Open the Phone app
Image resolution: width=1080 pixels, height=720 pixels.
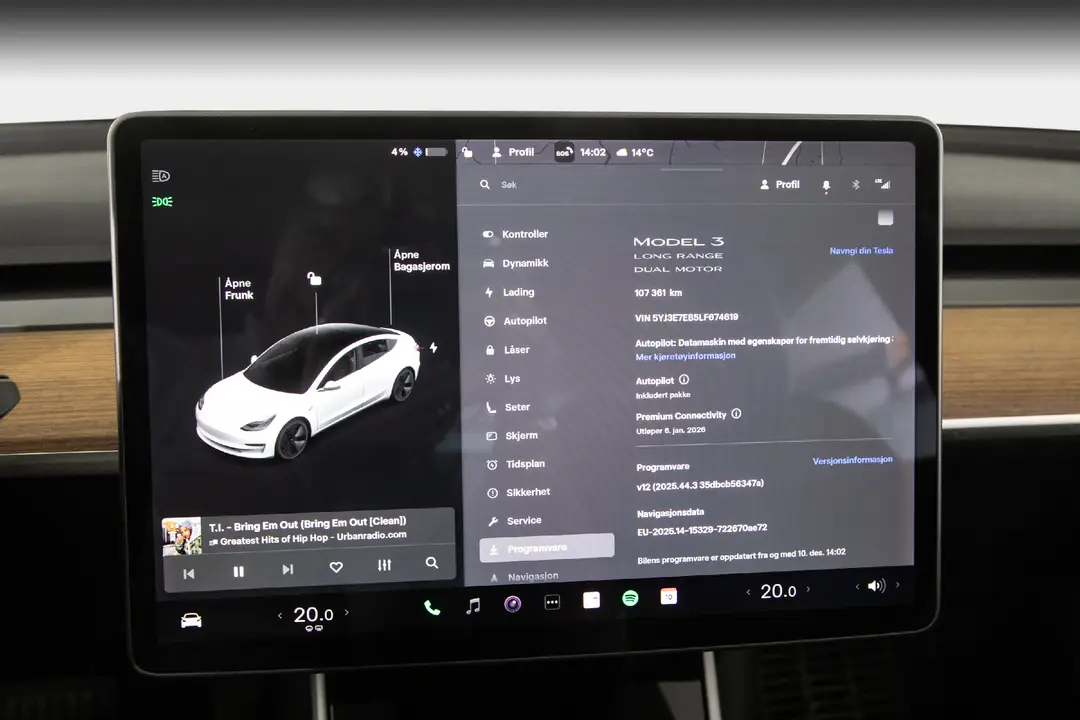coord(432,608)
